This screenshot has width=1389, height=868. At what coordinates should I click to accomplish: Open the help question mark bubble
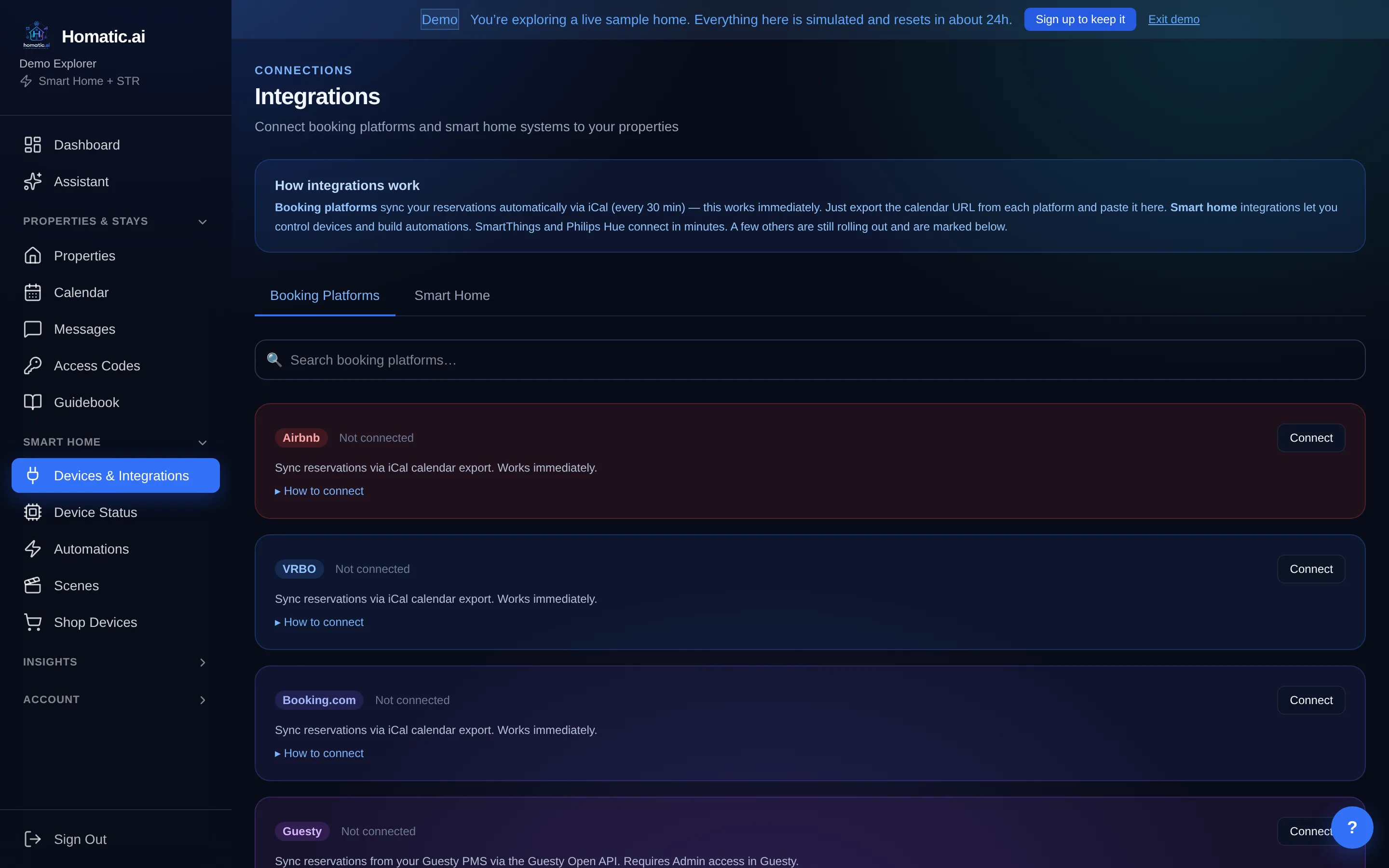[x=1352, y=827]
